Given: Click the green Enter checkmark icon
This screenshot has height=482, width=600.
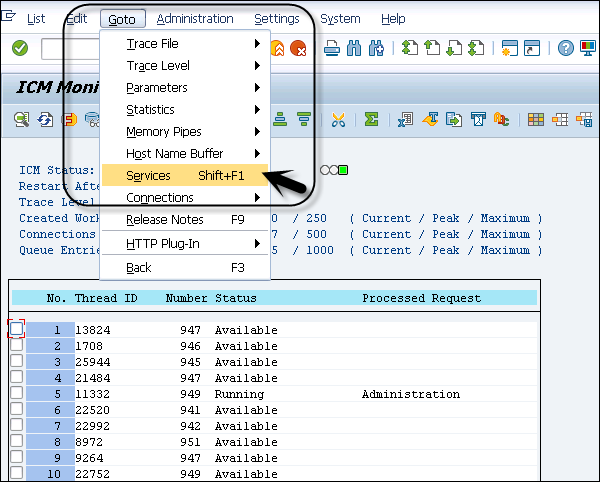Looking at the screenshot, I should (20, 48).
